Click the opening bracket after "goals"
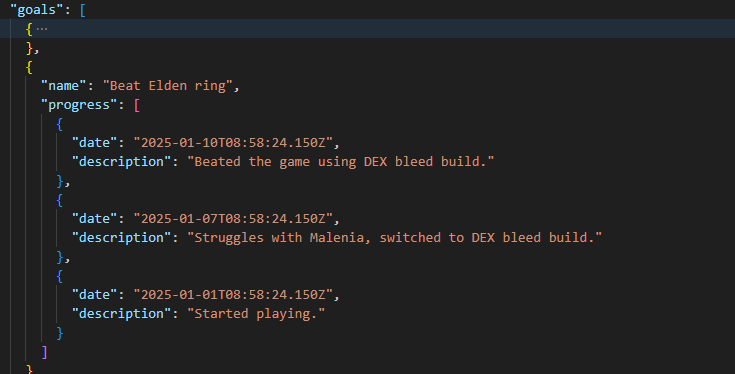 (82, 10)
